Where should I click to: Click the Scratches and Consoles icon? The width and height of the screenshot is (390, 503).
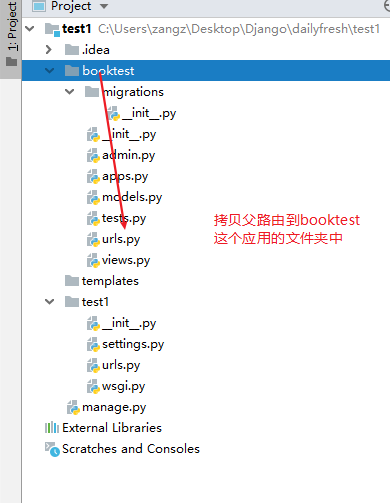click(52, 449)
